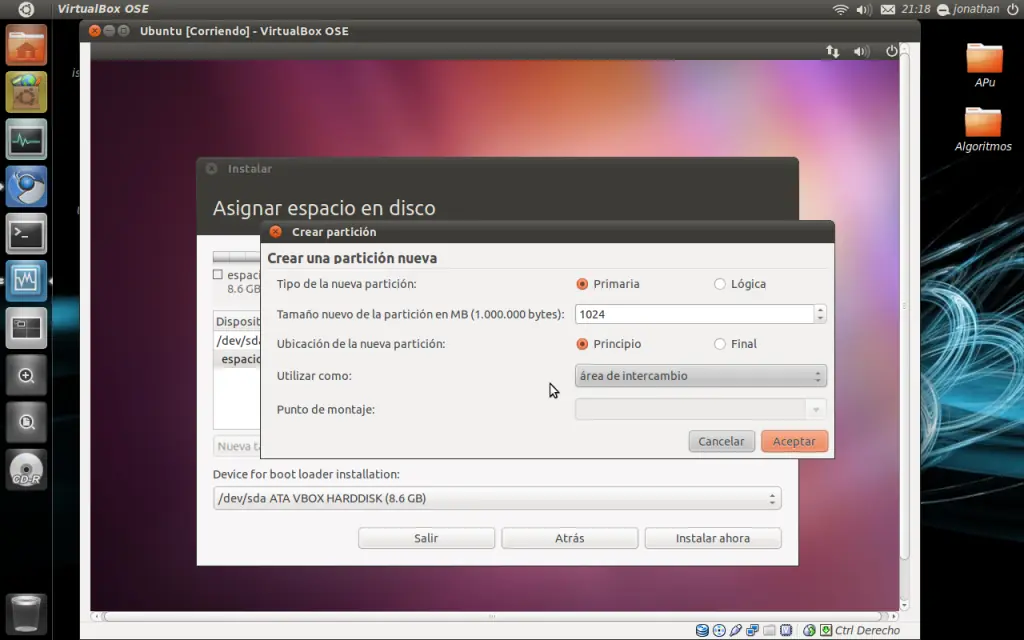Click the 'Ctrl Derecho' host key label
The width and height of the screenshot is (1024, 640).
[x=867, y=630]
